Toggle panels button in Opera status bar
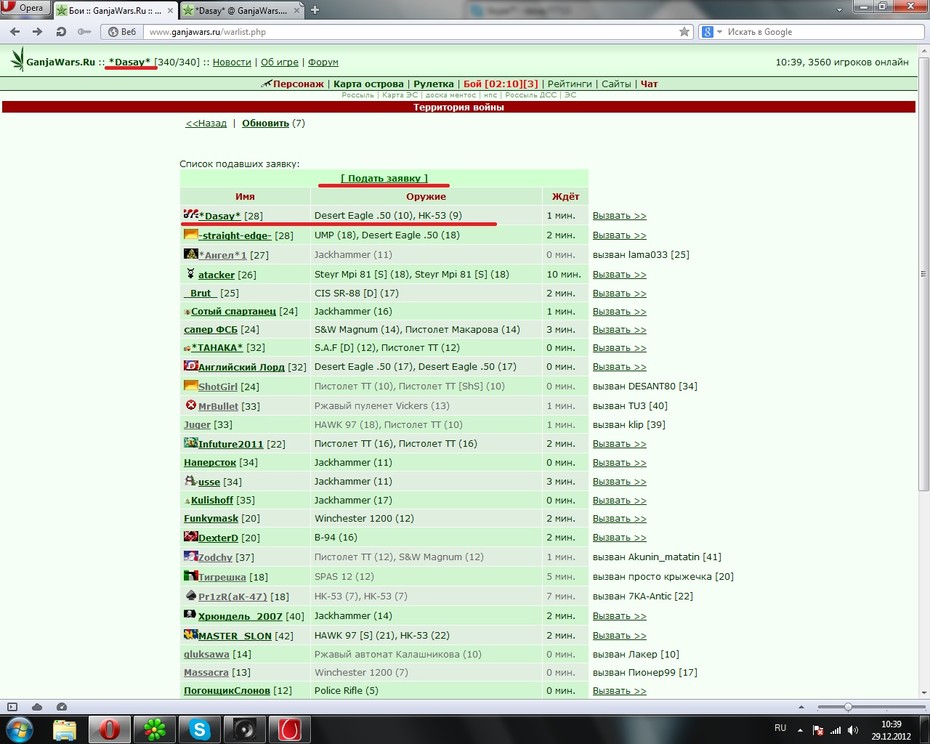The width and height of the screenshot is (930, 744). (x=12, y=707)
